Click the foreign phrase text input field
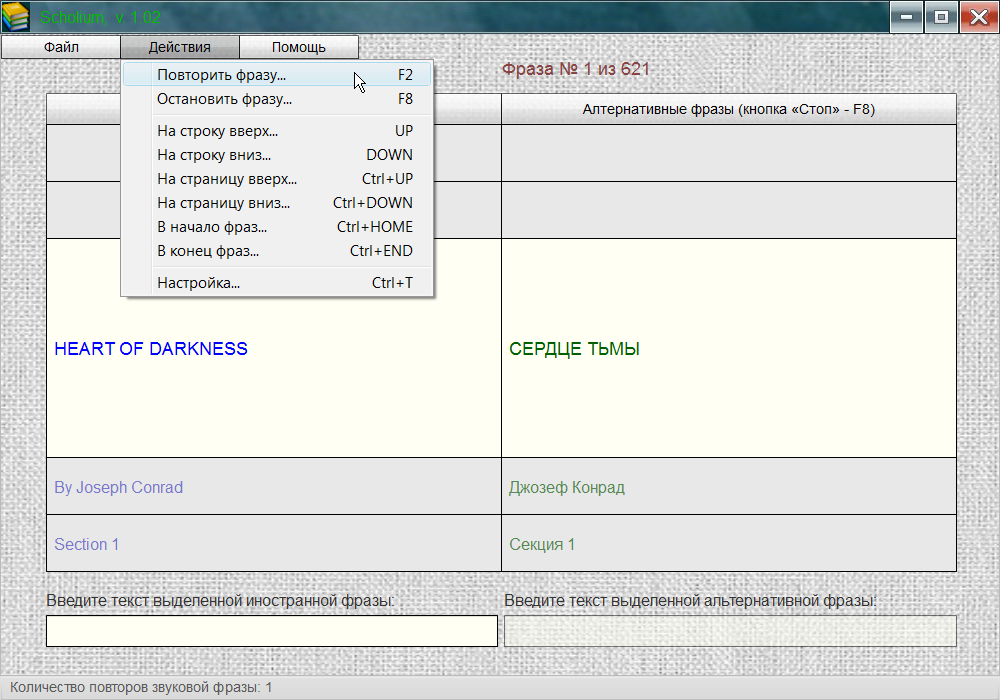 tap(271, 631)
